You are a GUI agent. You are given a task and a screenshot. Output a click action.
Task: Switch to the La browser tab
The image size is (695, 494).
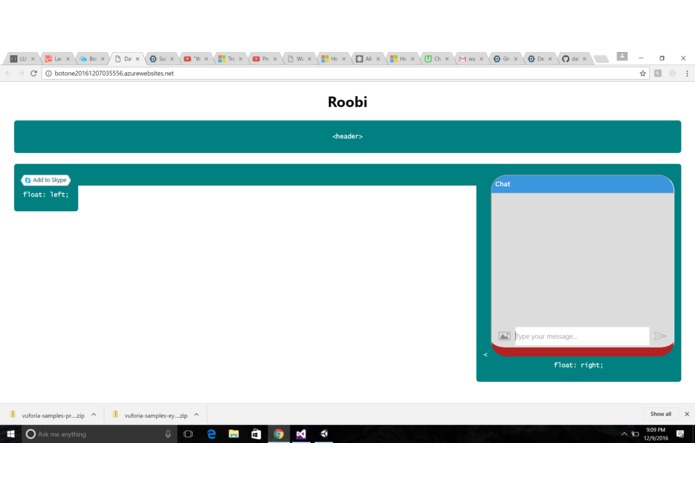tap(55, 59)
